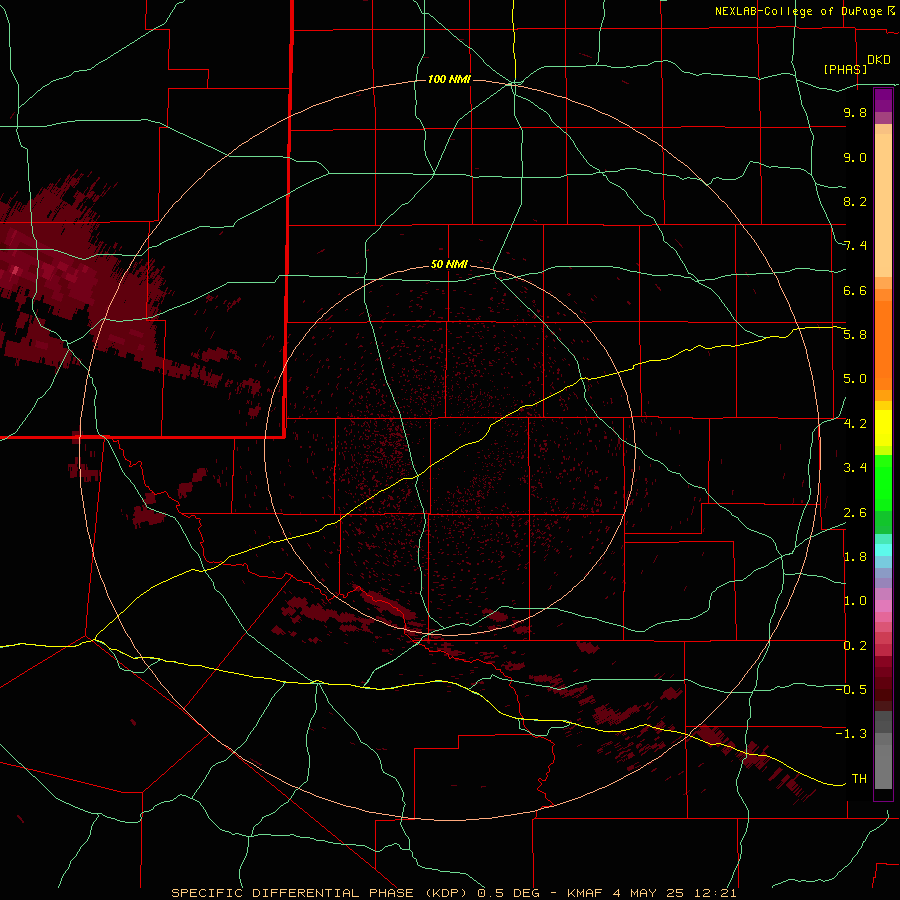
Task: Select the 9.8 value on the color scale
Action: pos(855,112)
